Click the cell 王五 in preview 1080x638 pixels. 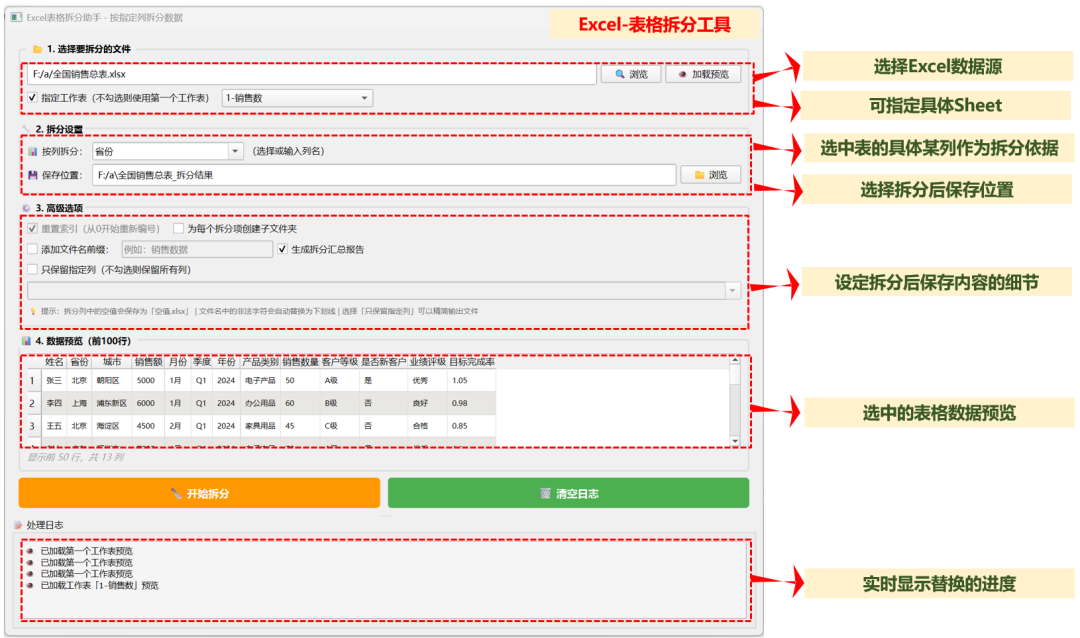54,426
